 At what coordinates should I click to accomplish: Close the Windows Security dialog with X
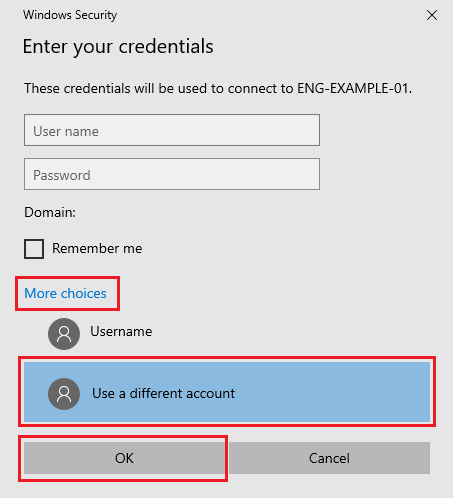pos(432,15)
